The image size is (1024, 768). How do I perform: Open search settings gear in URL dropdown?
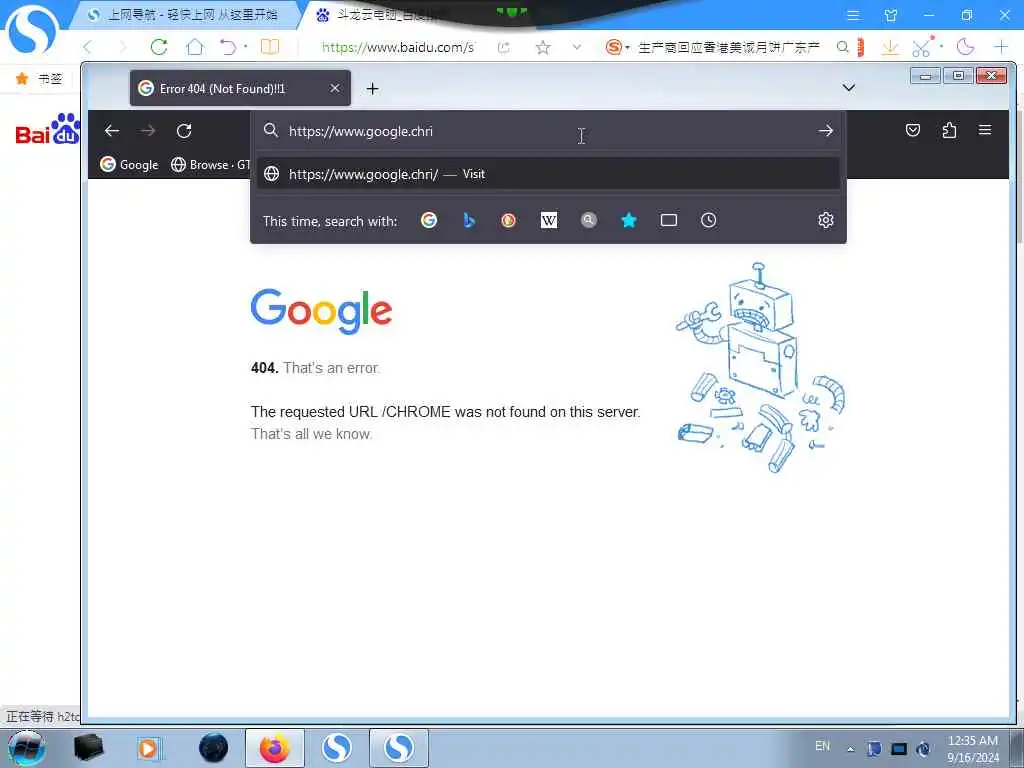coord(825,220)
